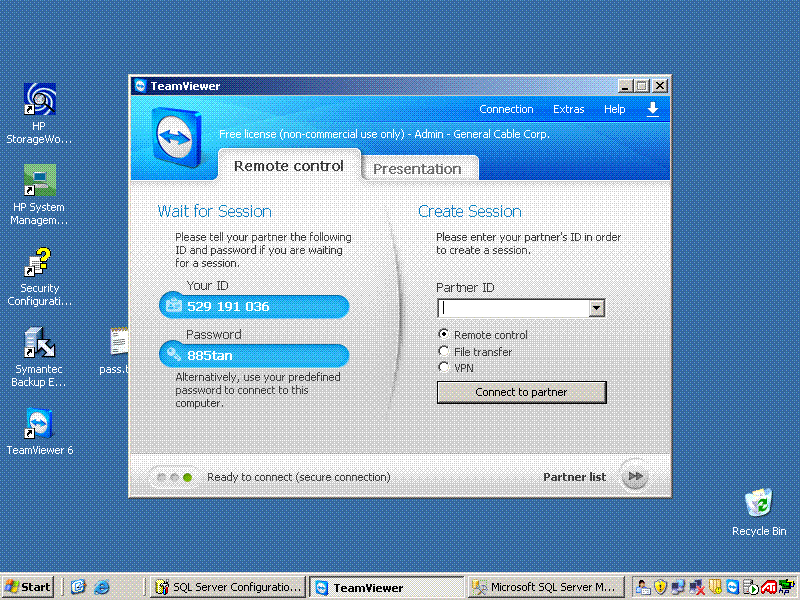Image resolution: width=800 pixels, height=600 pixels.
Task: Open Symantec Backup Exec desktop icon
Action: [x=40, y=344]
